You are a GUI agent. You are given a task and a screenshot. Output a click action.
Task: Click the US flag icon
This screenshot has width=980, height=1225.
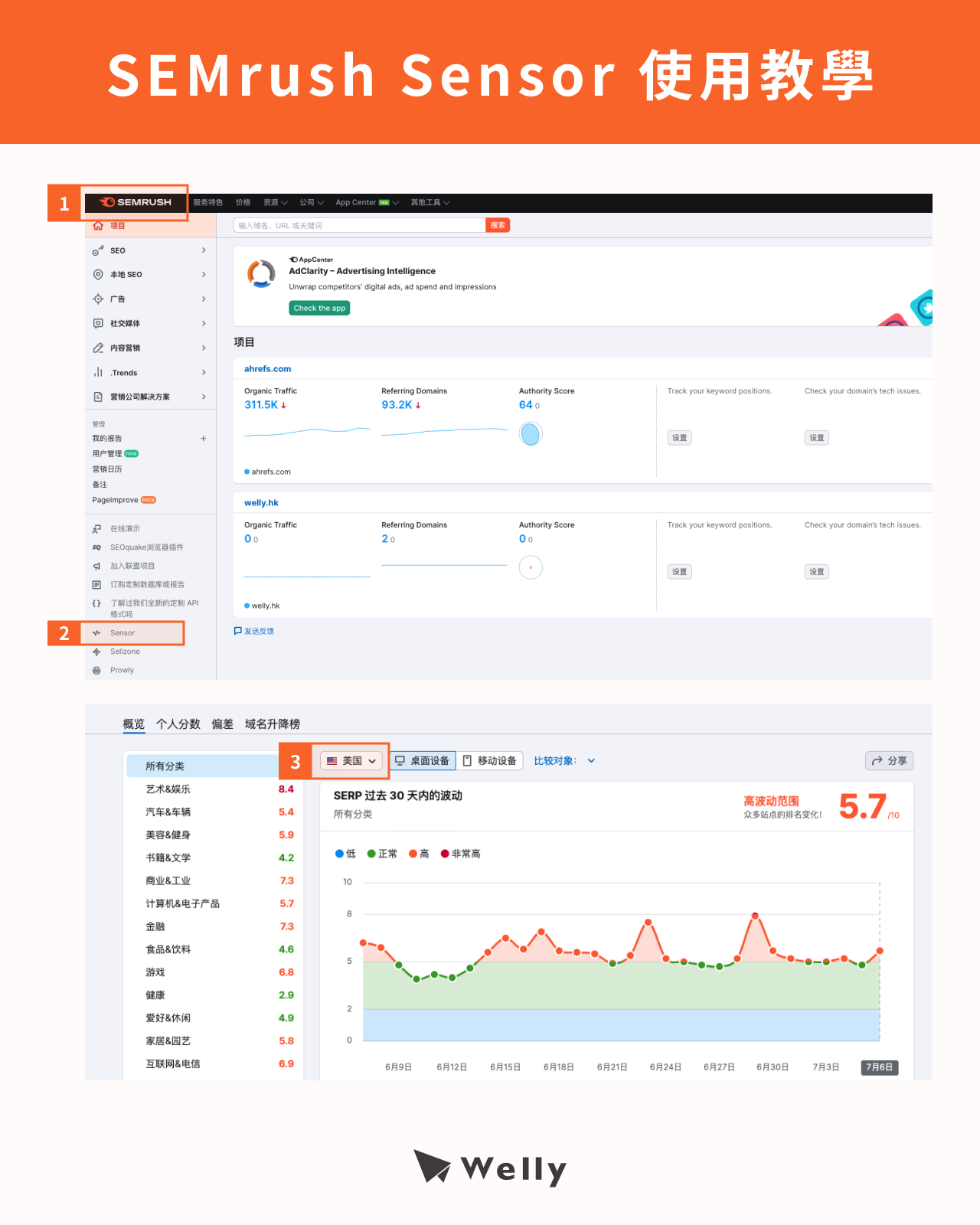pos(332,761)
